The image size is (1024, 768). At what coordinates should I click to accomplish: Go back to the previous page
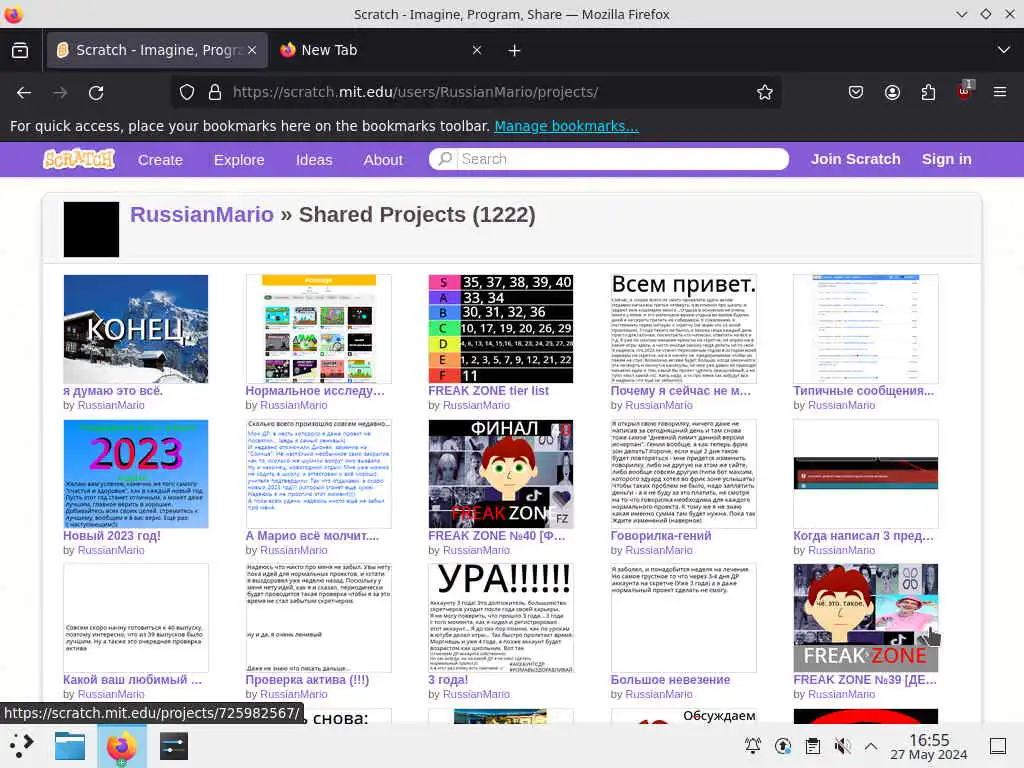[24, 93]
